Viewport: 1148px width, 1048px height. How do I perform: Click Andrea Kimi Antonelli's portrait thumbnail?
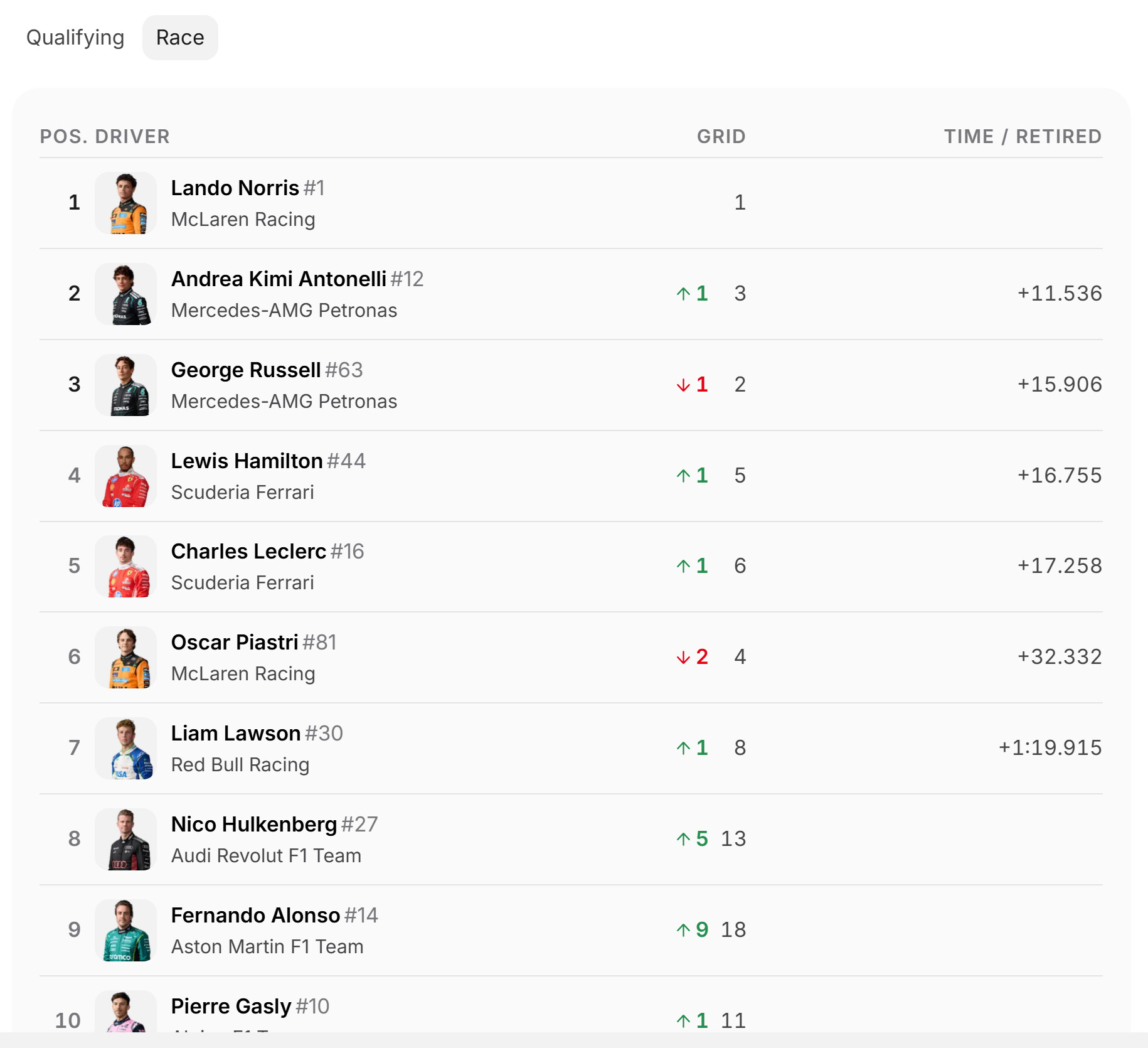125,294
